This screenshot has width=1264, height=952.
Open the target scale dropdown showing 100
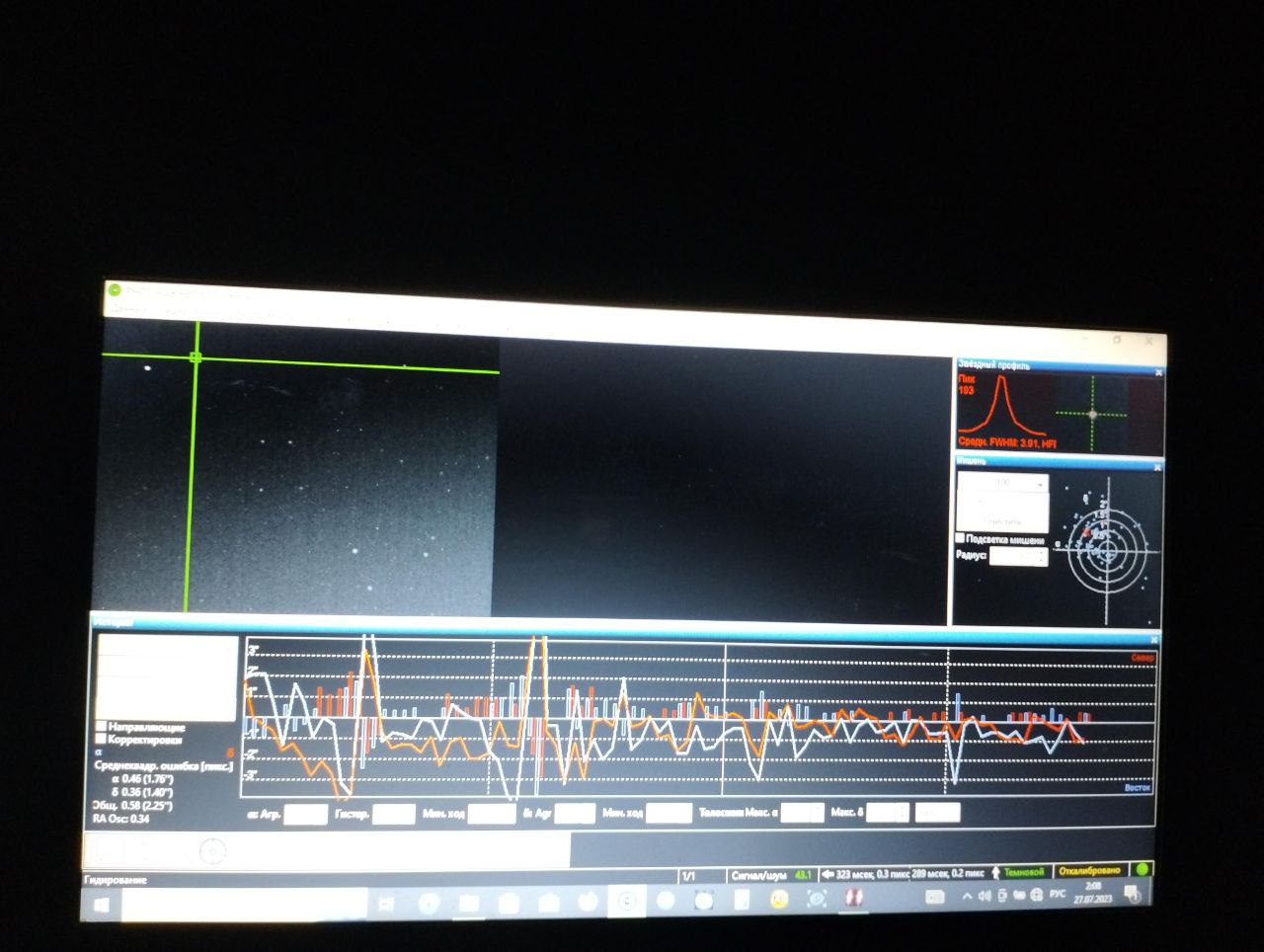(1003, 483)
